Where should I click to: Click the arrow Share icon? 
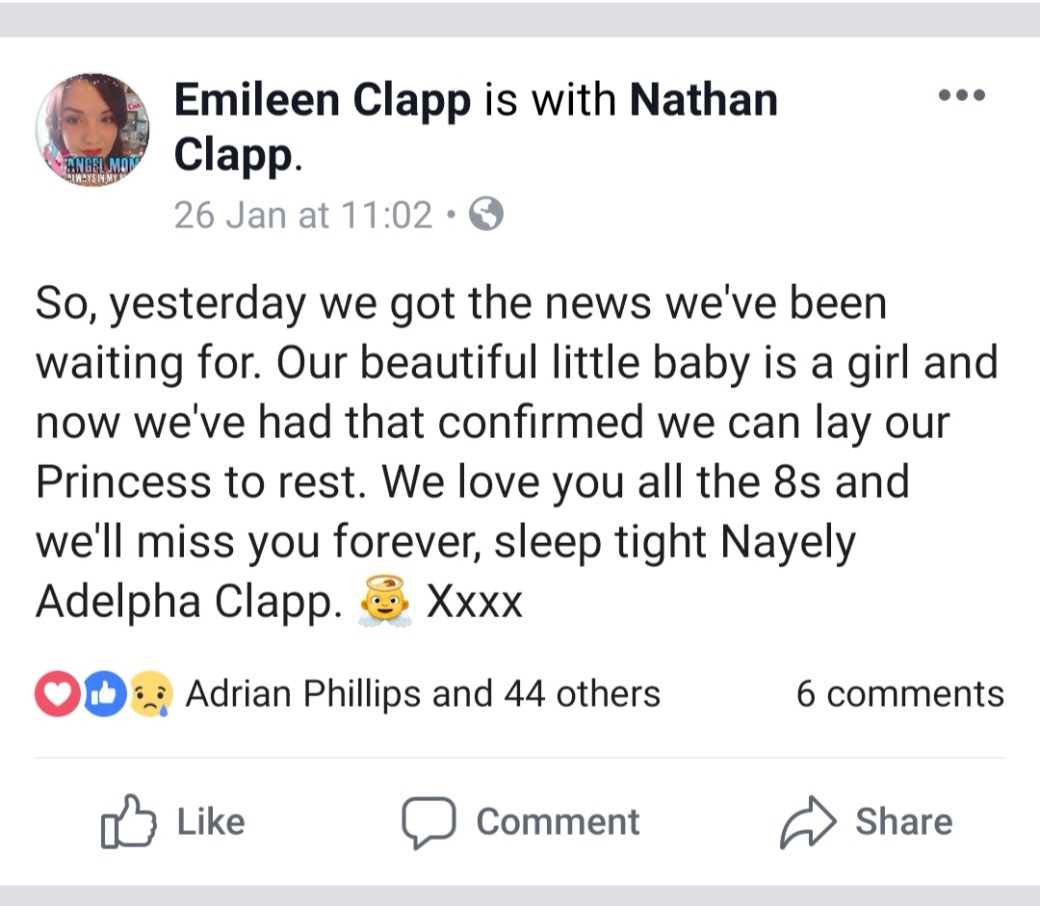(x=807, y=822)
